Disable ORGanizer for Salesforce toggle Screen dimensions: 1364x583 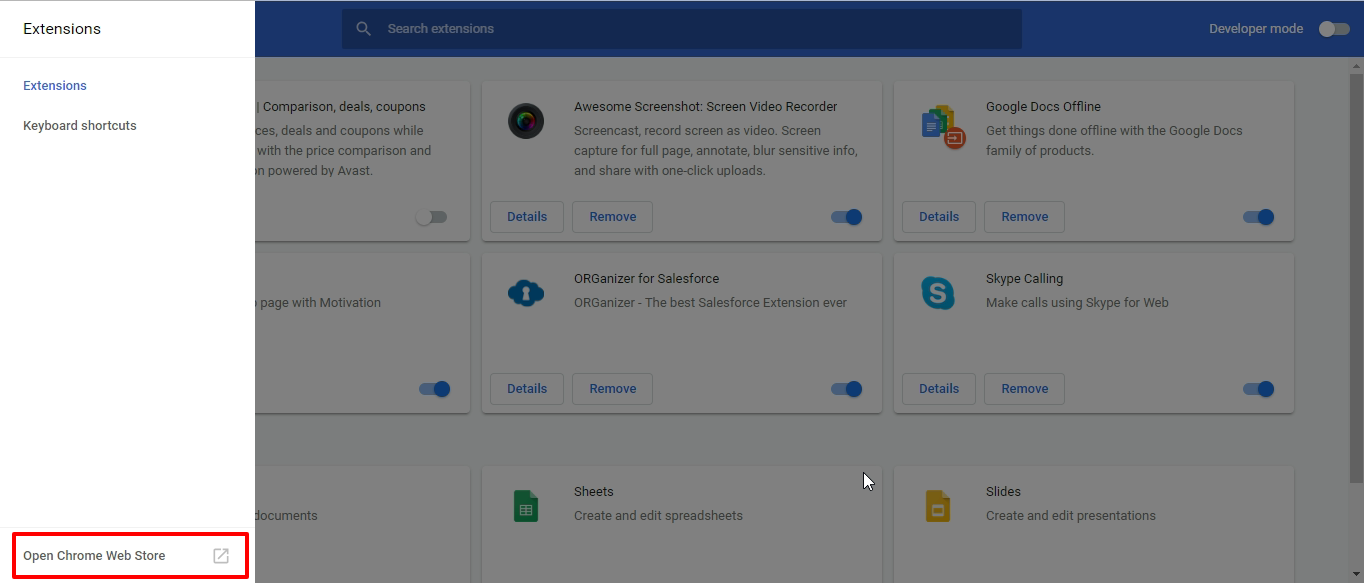(847, 389)
